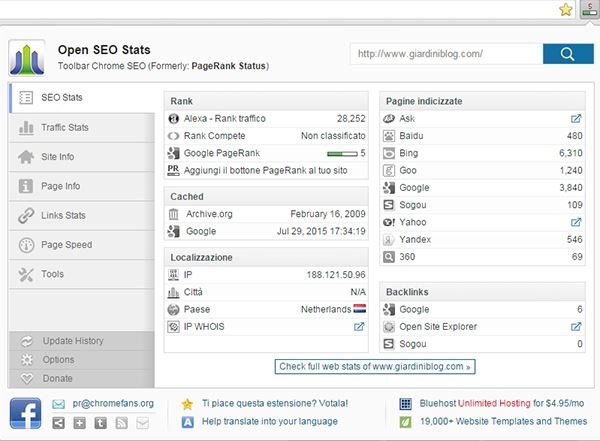The width and height of the screenshot is (600, 441).
Task: Click the Facebook icon in footer
Action: (x=26, y=413)
